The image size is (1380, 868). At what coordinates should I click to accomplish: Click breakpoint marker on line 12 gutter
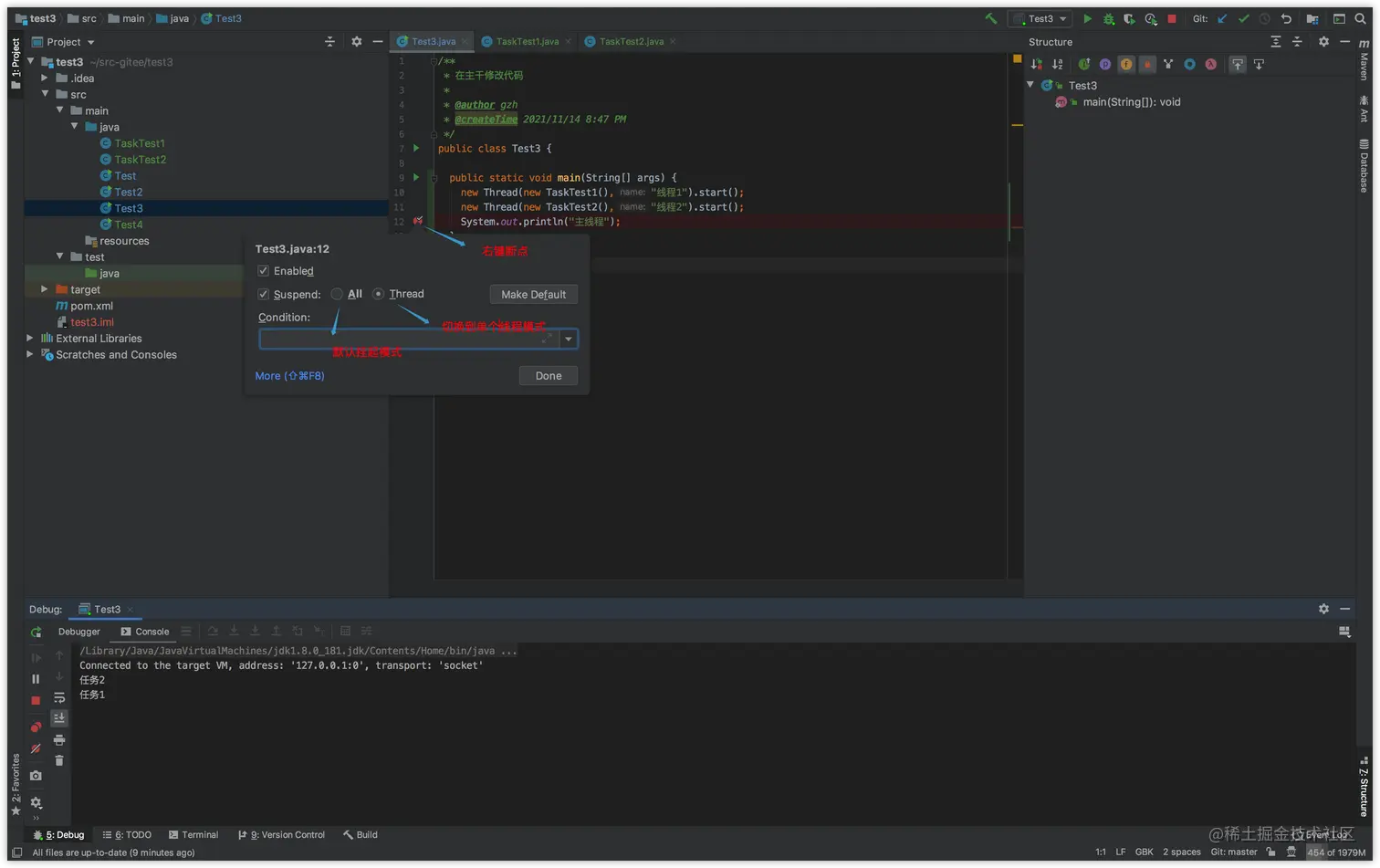pyautogui.click(x=417, y=221)
